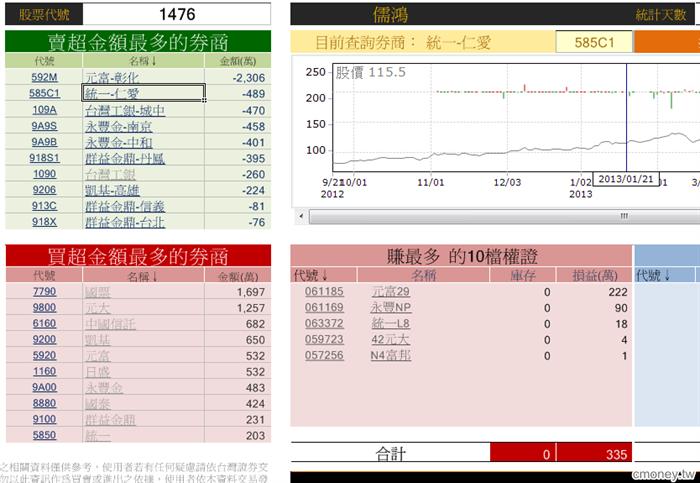Select broker name 群益金鼎-信義
The width and height of the screenshot is (700, 483).
pyautogui.click(x=125, y=206)
